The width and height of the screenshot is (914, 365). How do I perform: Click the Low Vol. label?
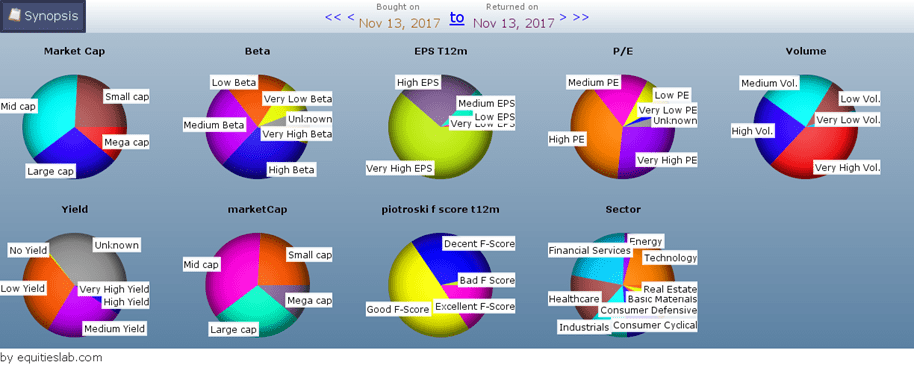[x=860, y=99]
